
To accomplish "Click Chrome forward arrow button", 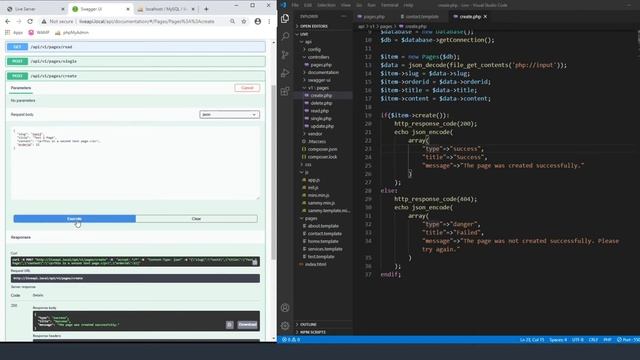I will click(19, 21).
